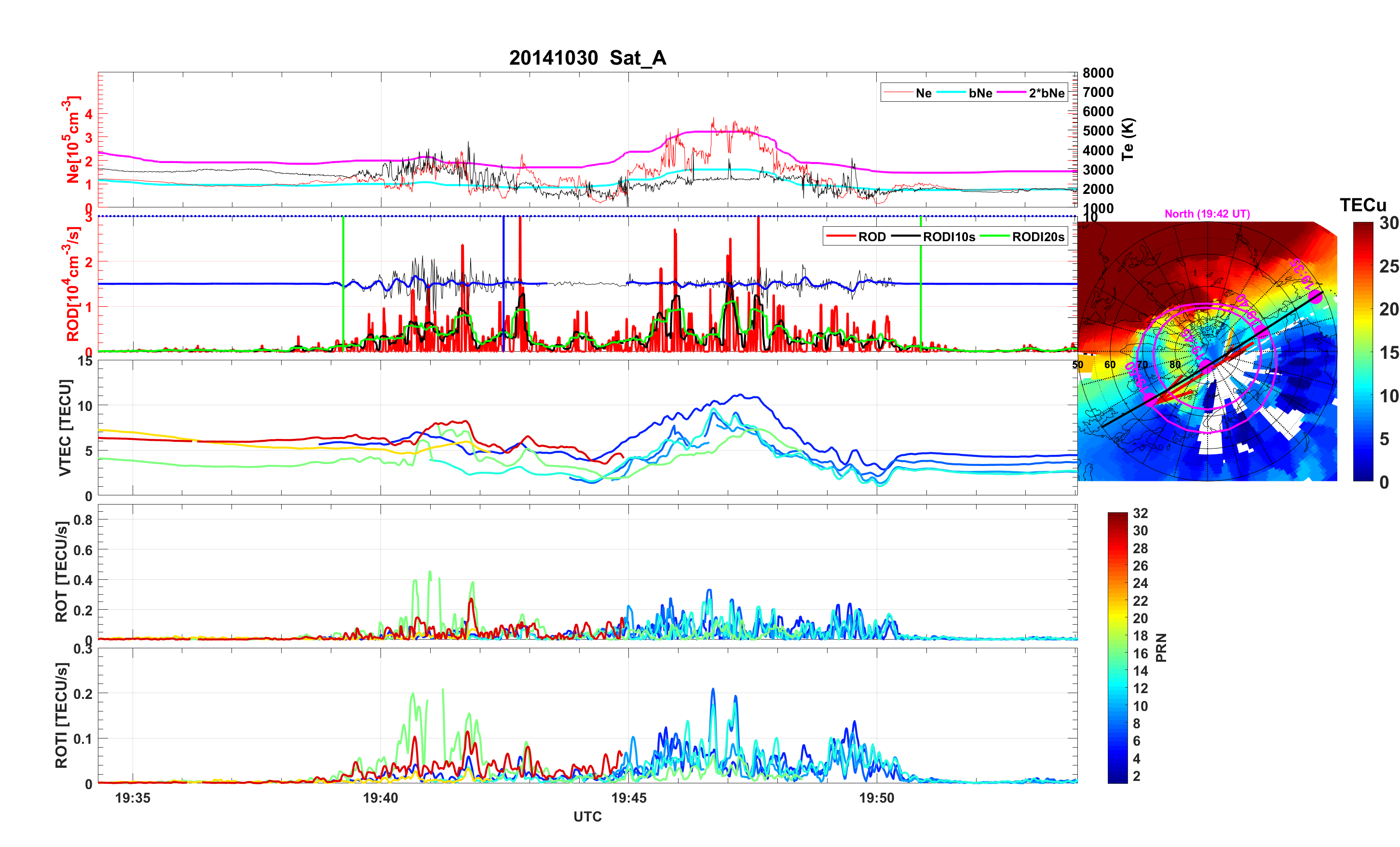Click the plot title 20141030 Sat_A

click(x=587, y=58)
